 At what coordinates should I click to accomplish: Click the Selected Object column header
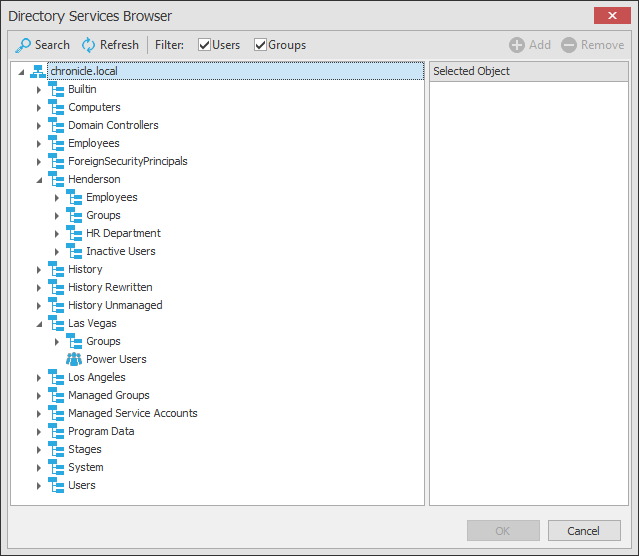(529, 71)
